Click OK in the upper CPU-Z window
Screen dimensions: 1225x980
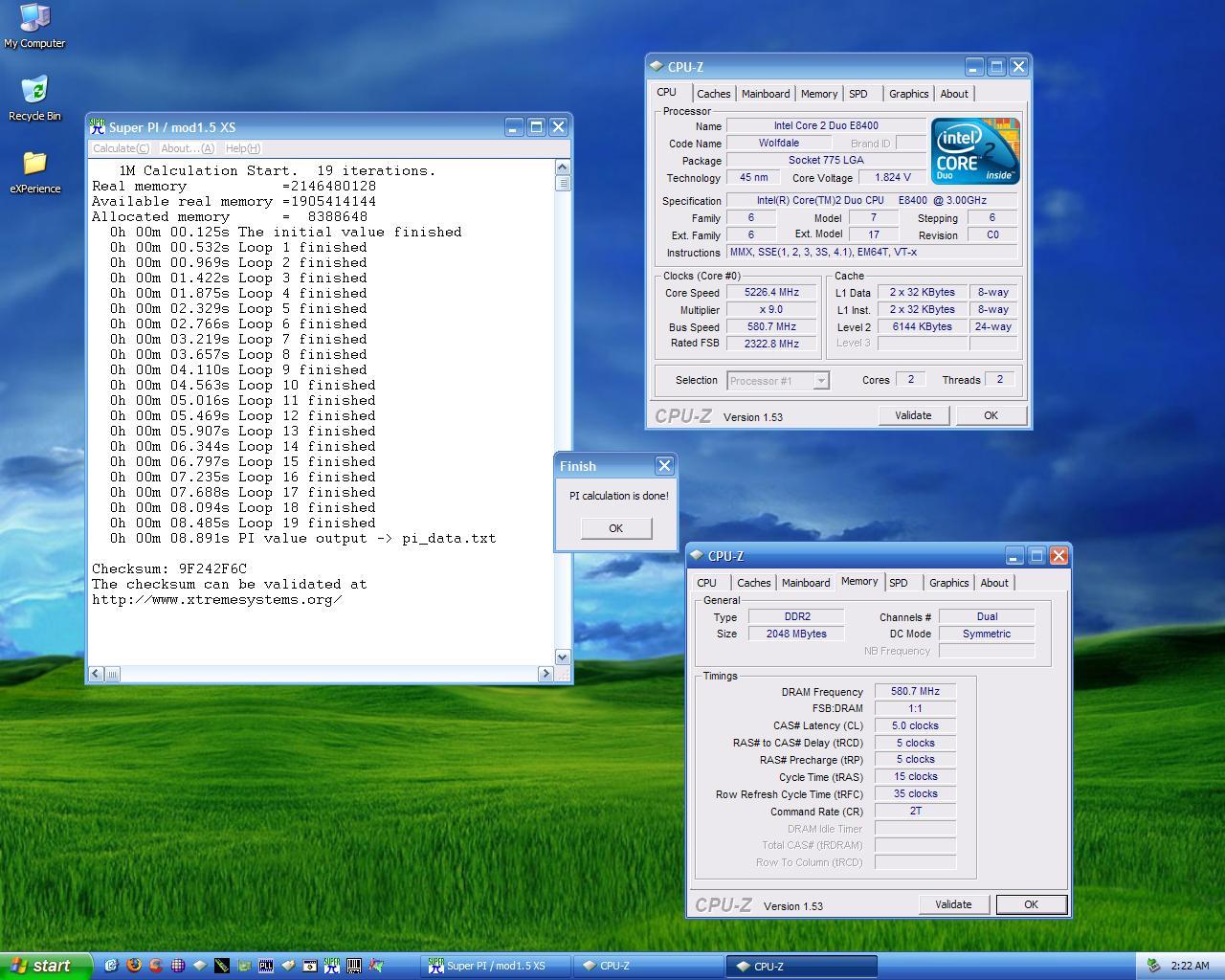pyautogui.click(x=991, y=415)
